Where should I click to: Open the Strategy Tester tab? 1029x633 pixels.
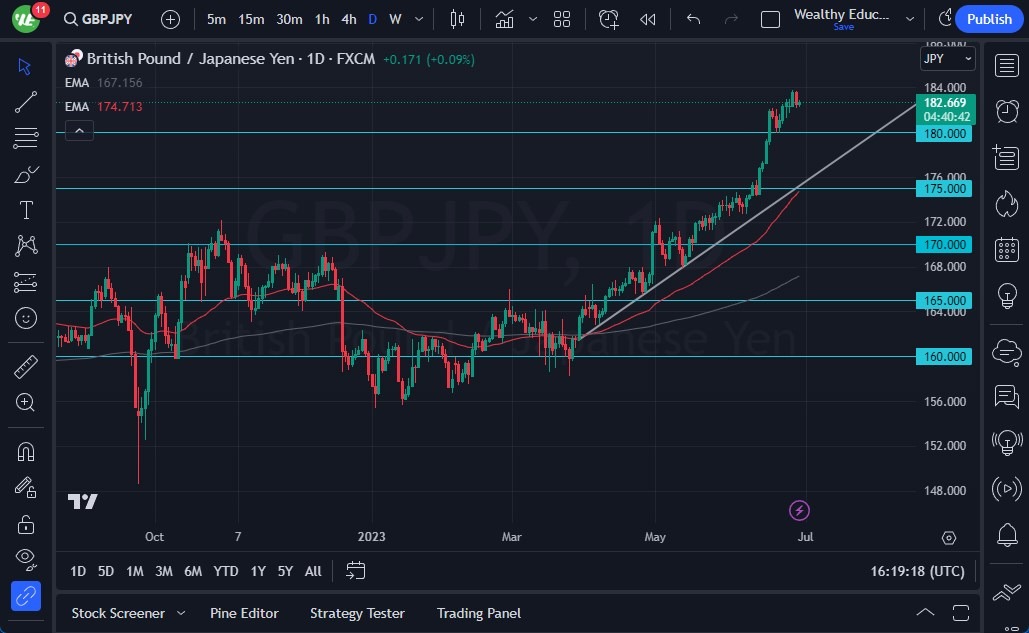coord(357,613)
